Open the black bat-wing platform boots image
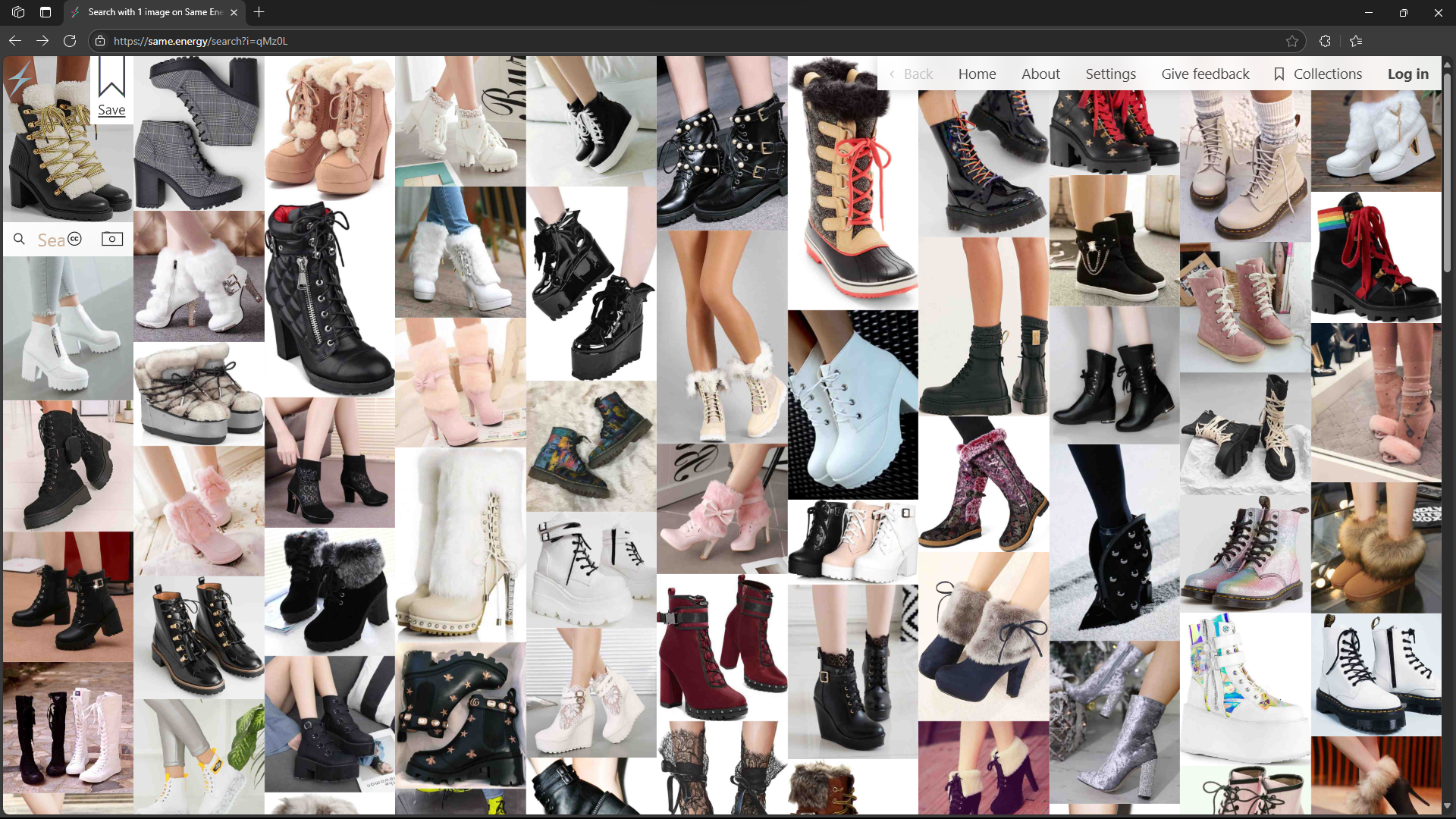 pos(591,284)
